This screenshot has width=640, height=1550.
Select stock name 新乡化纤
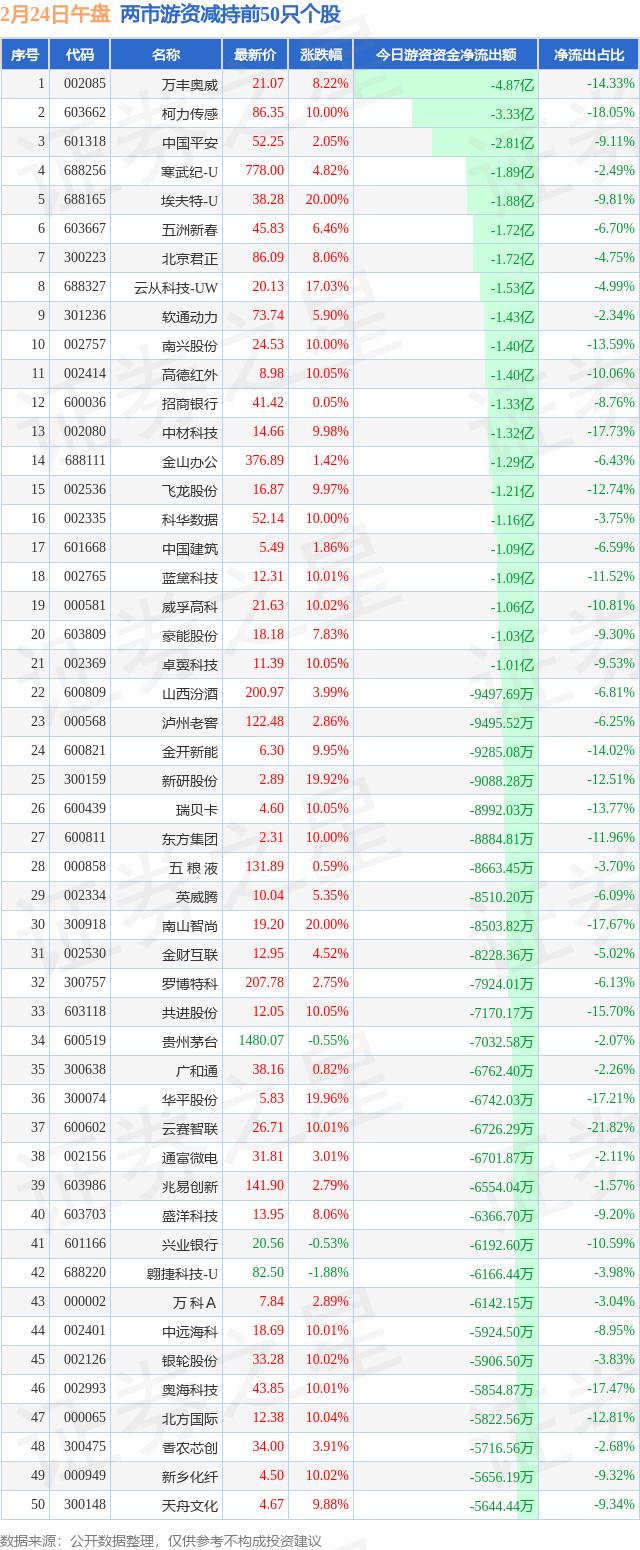tap(189, 1476)
